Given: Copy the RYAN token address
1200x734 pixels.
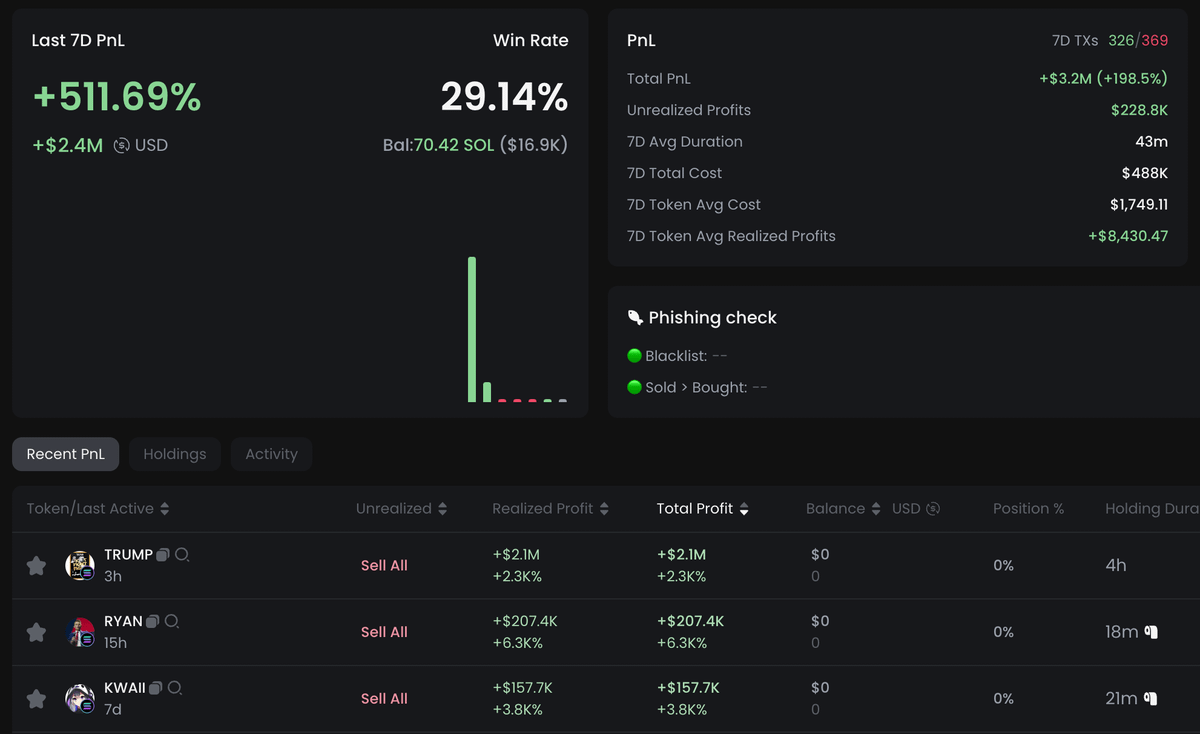Looking at the screenshot, I should tap(152, 622).
